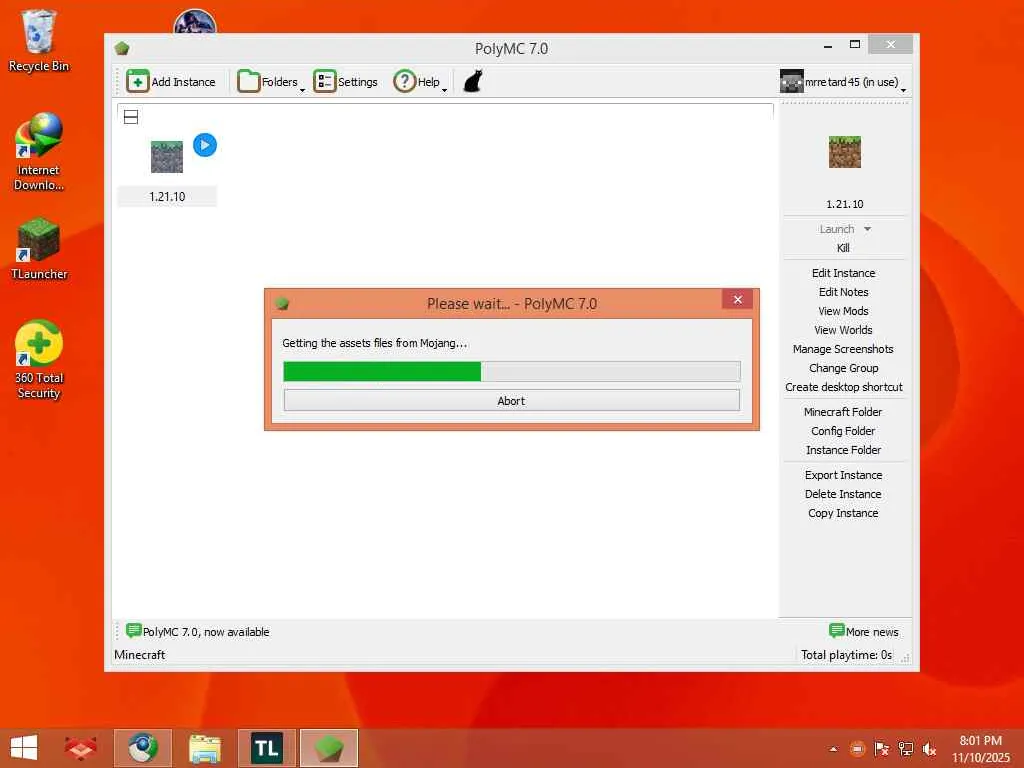Screen dimensions: 1024x768
Task: Open Manage Screenshots
Action: (x=843, y=349)
